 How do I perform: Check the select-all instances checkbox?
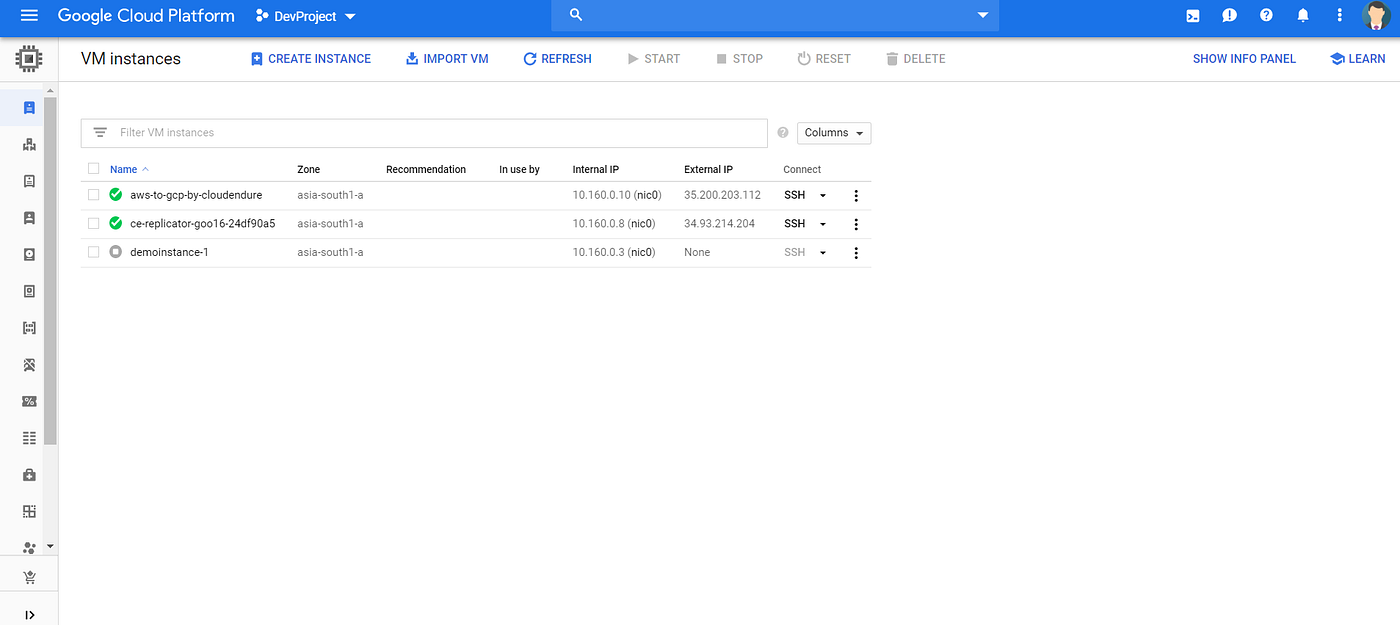93,169
